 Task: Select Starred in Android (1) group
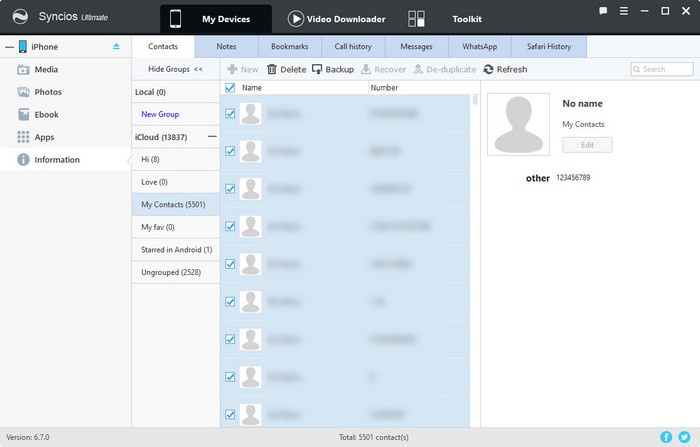click(x=176, y=250)
